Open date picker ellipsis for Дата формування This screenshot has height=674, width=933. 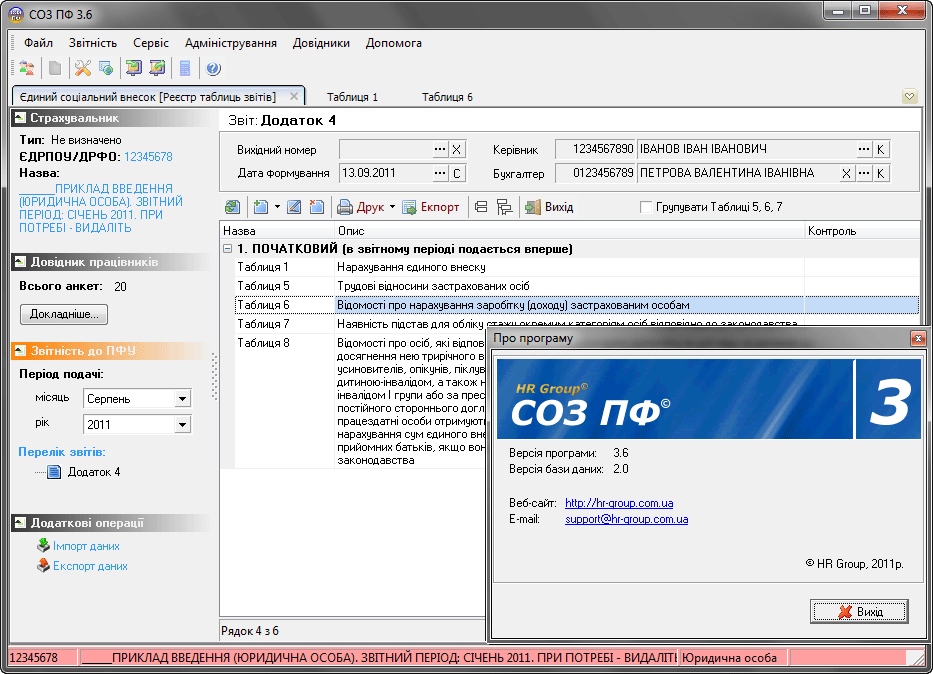point(440,173)
